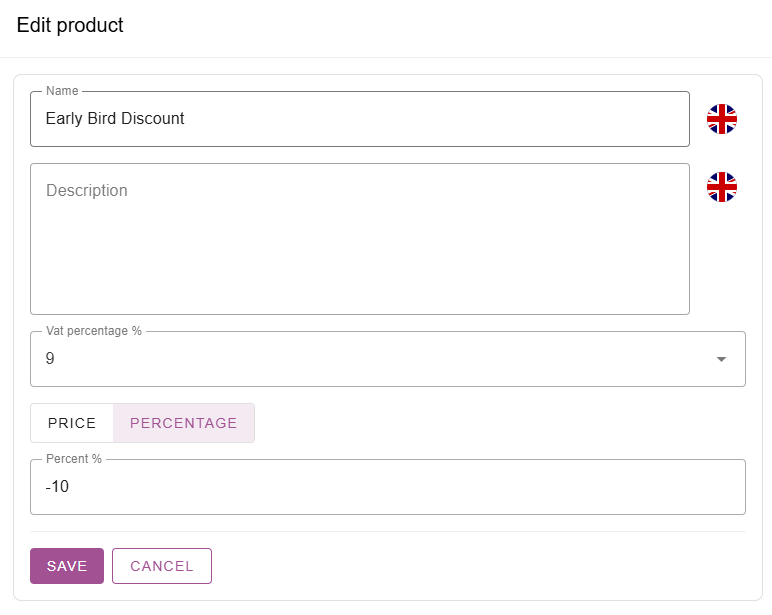Click the -10 percent value
This screenshot has height=615, width=772.
tap(57, 487)
